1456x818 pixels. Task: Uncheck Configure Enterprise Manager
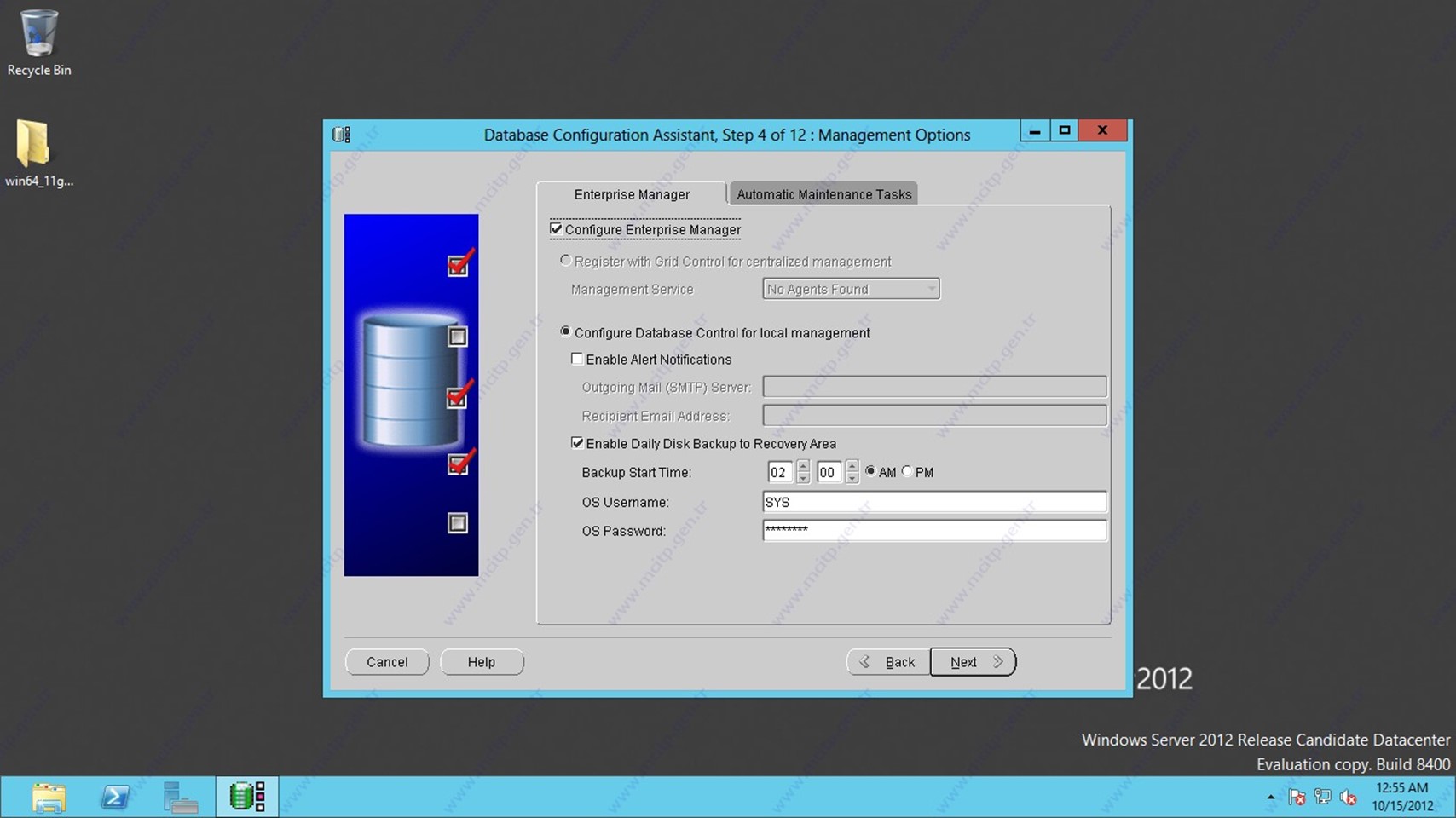coord(556,229)
